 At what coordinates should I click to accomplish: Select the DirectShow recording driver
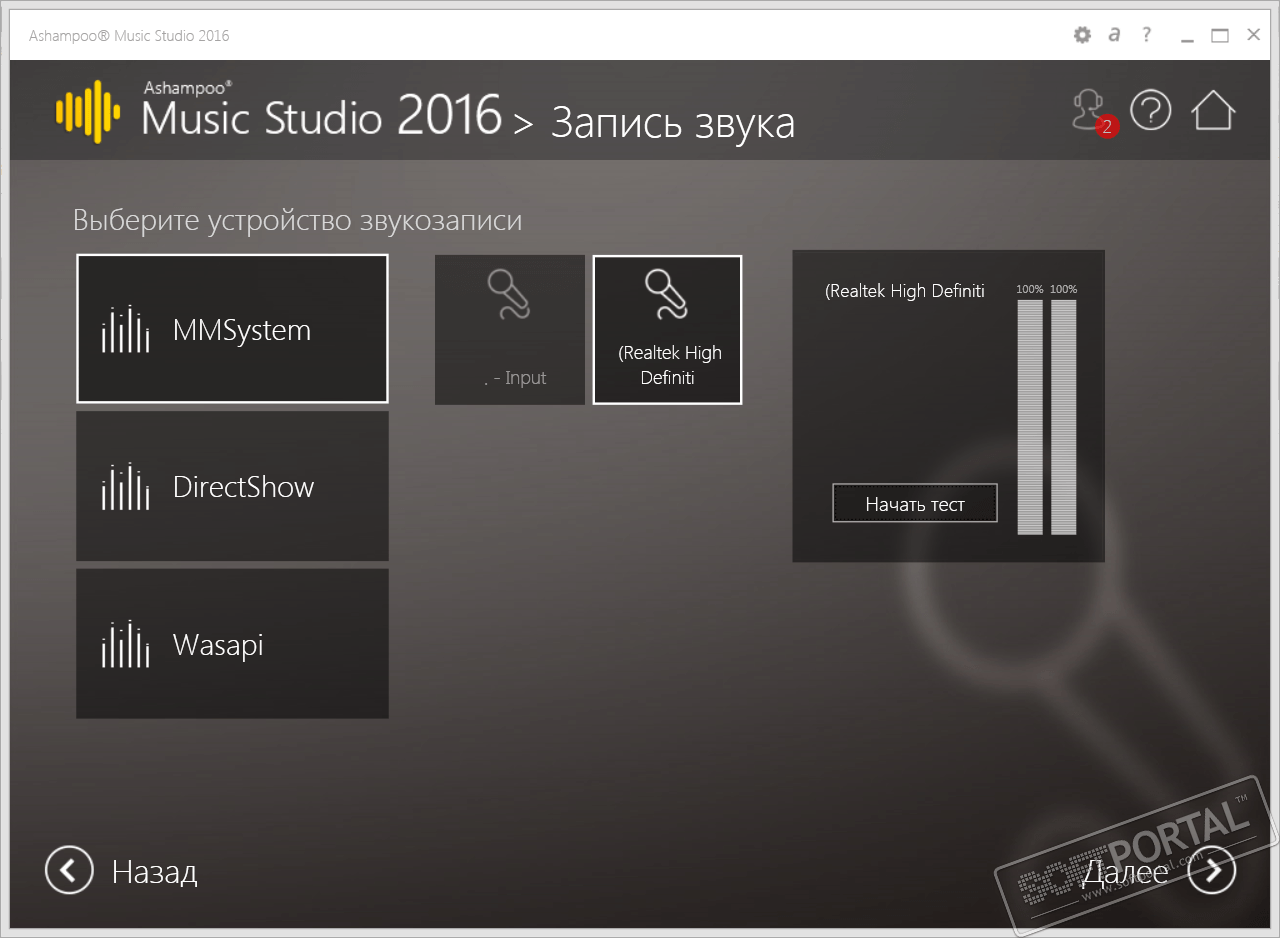232,486
